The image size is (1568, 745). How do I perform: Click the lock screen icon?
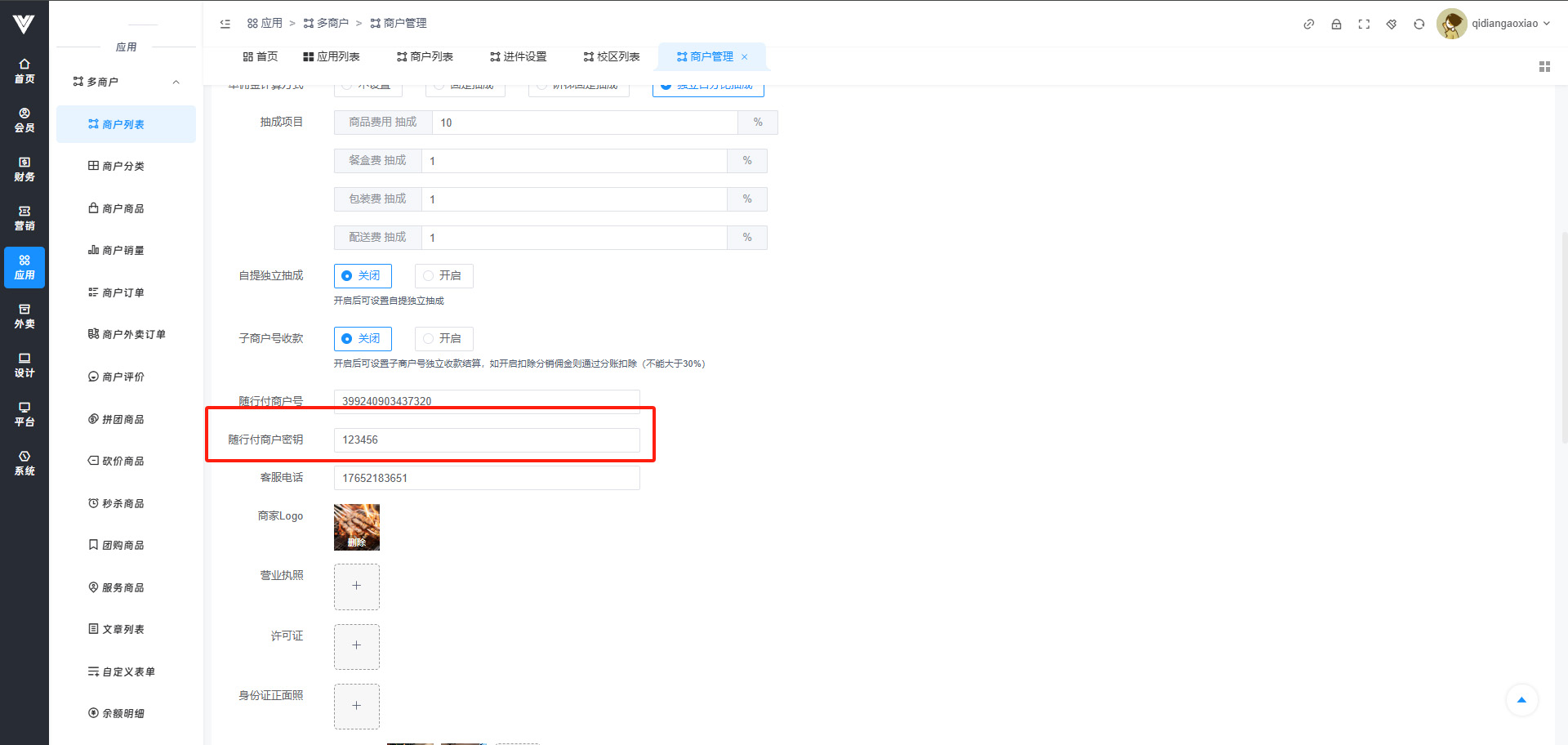point(1336,25)
